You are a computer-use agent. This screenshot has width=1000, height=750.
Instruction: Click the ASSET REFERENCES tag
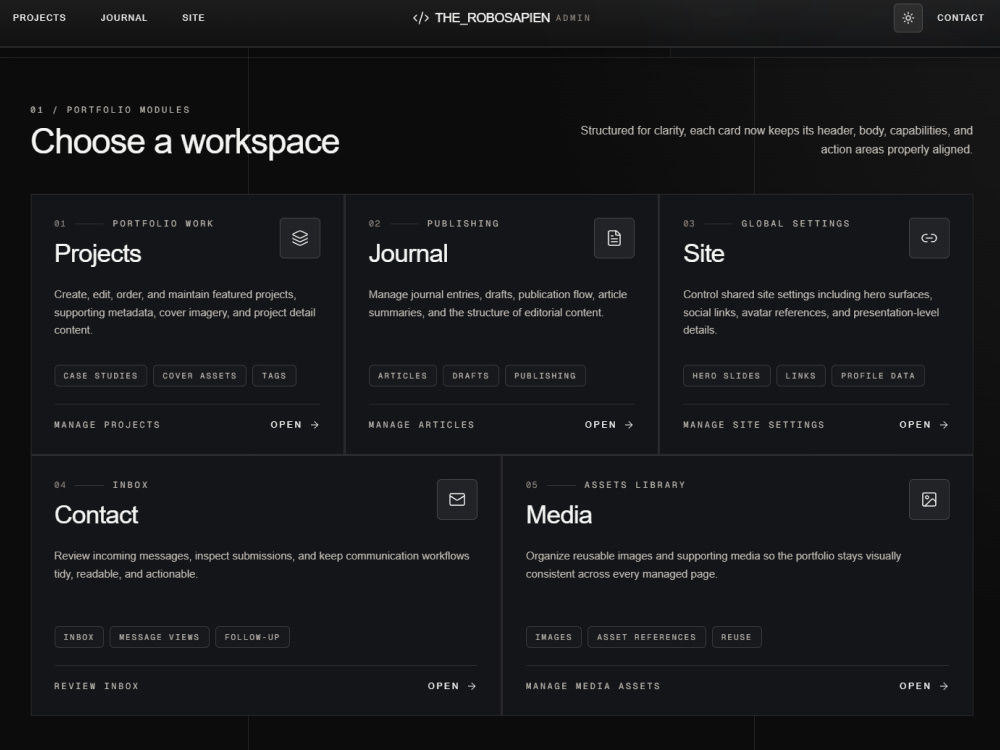[647, 637]
